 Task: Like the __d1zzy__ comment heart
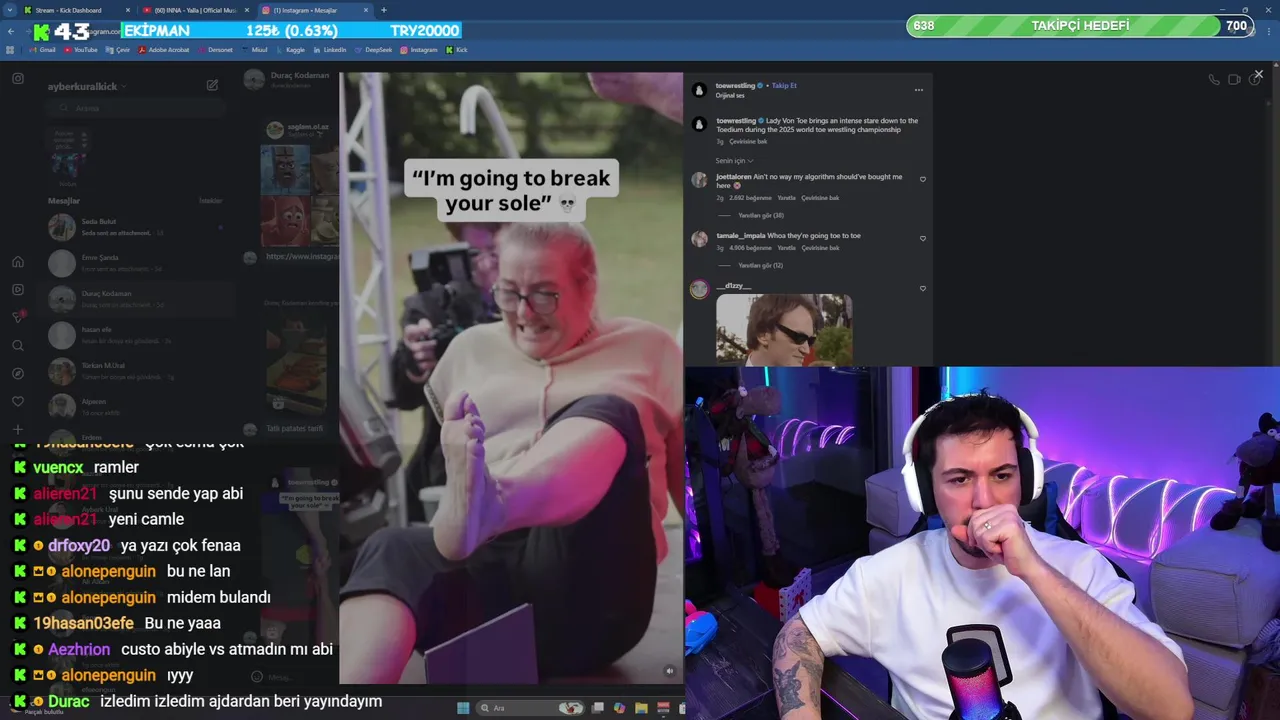click(x=922, y=289)
